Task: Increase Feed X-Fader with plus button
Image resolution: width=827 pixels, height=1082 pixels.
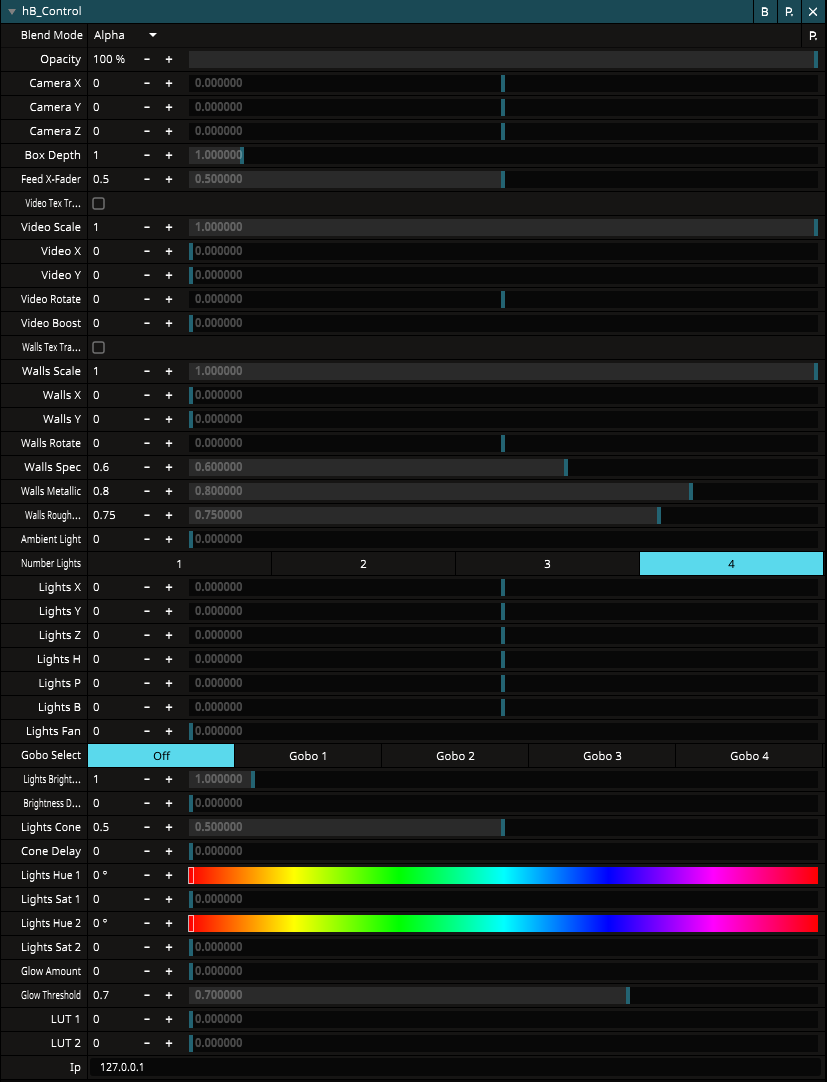Action: 168,179
